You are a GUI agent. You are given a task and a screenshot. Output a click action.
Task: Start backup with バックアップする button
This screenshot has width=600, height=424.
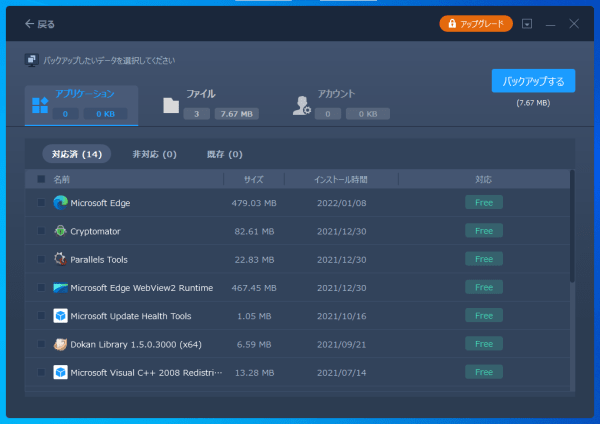pos(533,81)
